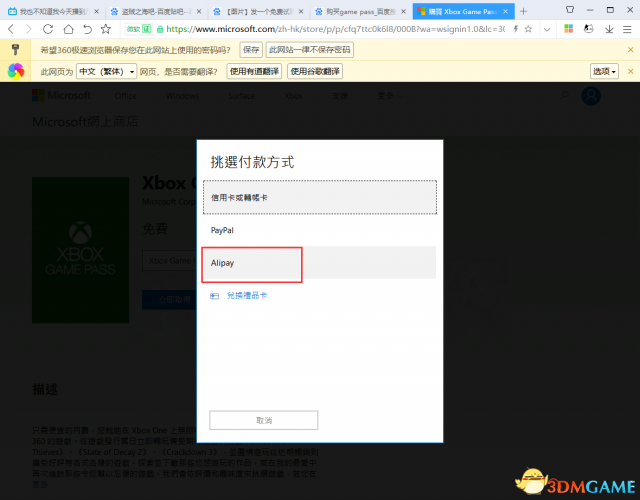
Task: Choose Alipay payment method
Action: coord(320,263)
